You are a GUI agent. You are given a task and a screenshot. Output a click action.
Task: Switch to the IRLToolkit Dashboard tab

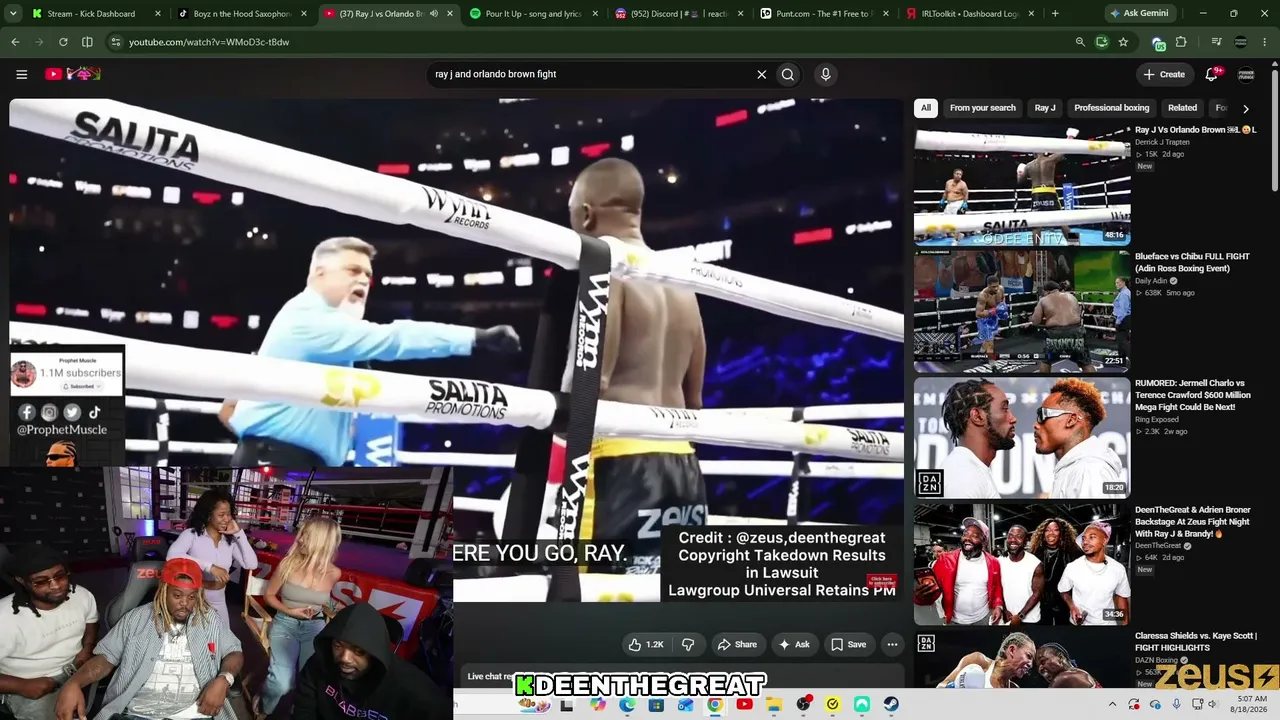(971, 14)
